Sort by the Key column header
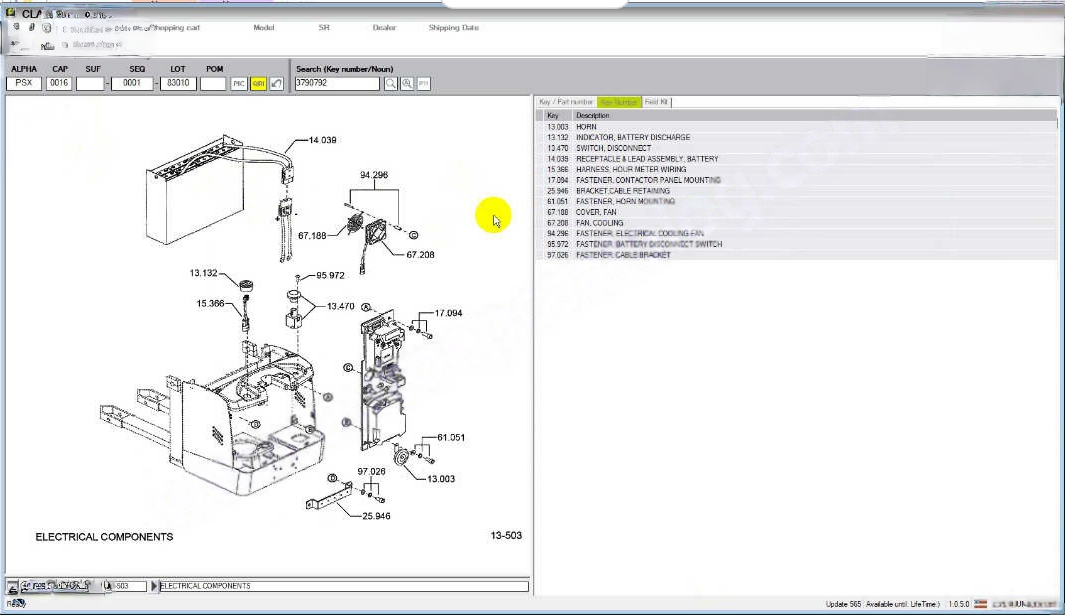The image size is (1065, 615). [x=553, y=115]
